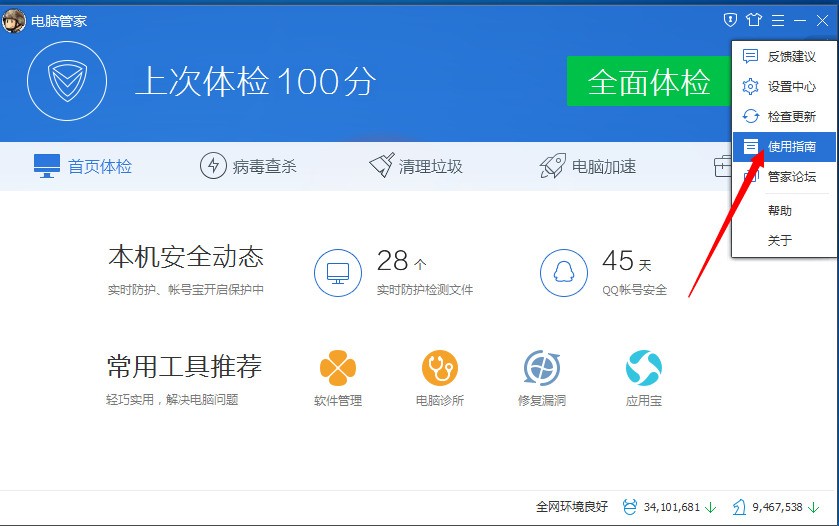Image resolution: width=839 pixels, height=526 pixels.
Task: Minimize the 电脑管家 window
Action: (x=800, y=20)
